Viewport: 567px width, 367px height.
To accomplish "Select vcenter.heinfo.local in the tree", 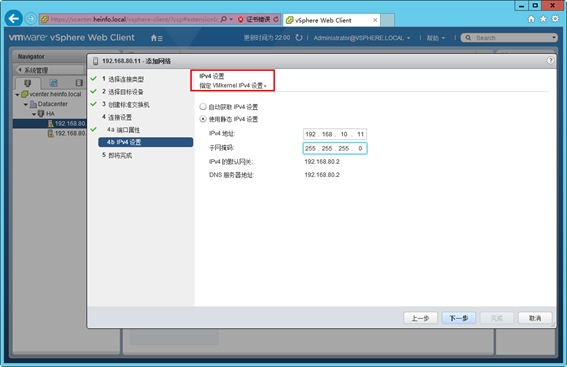I will 51,94.
